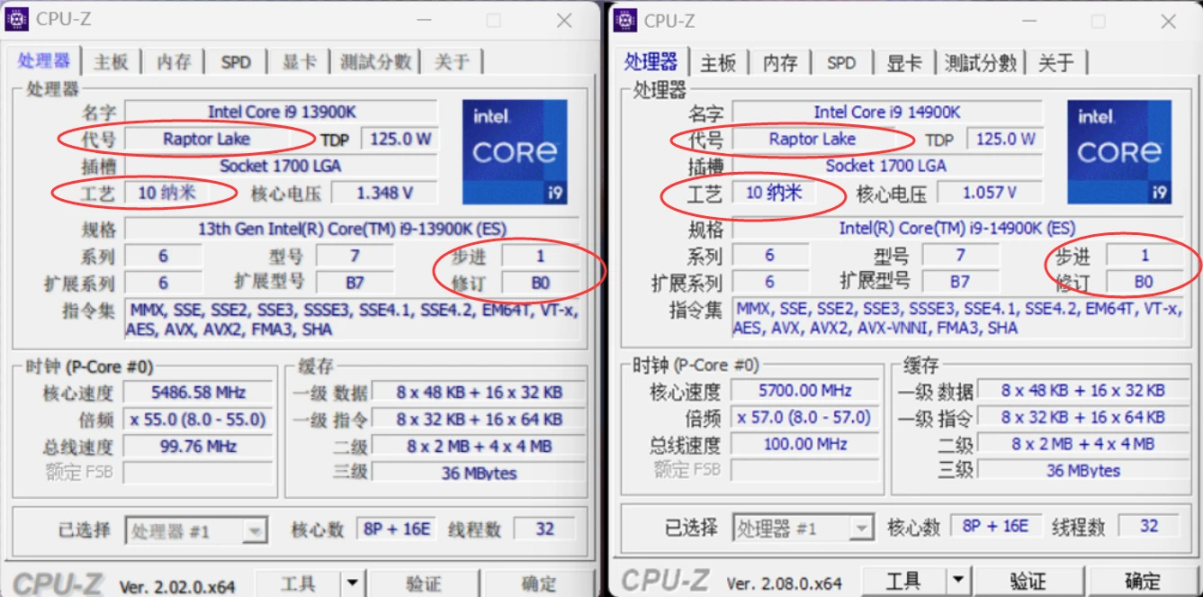Click the 工具 button in the right window
The image size is (1203, 597).
tap(904, 581)
